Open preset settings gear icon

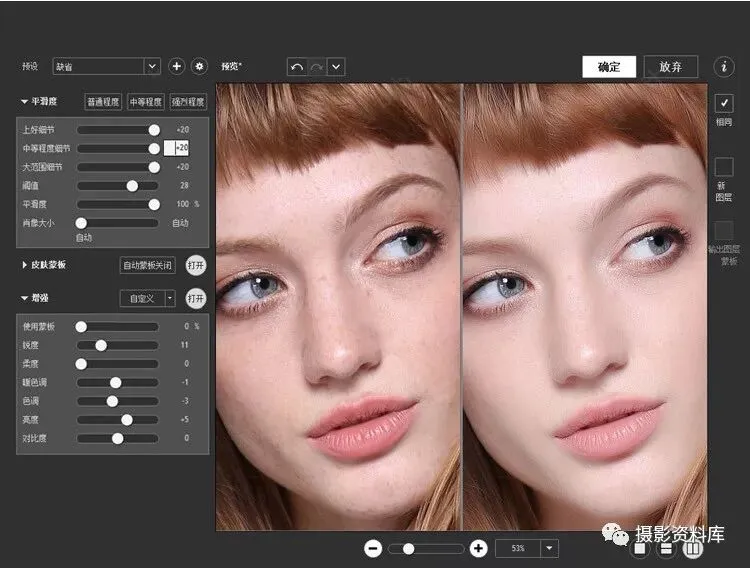point(199,66)
